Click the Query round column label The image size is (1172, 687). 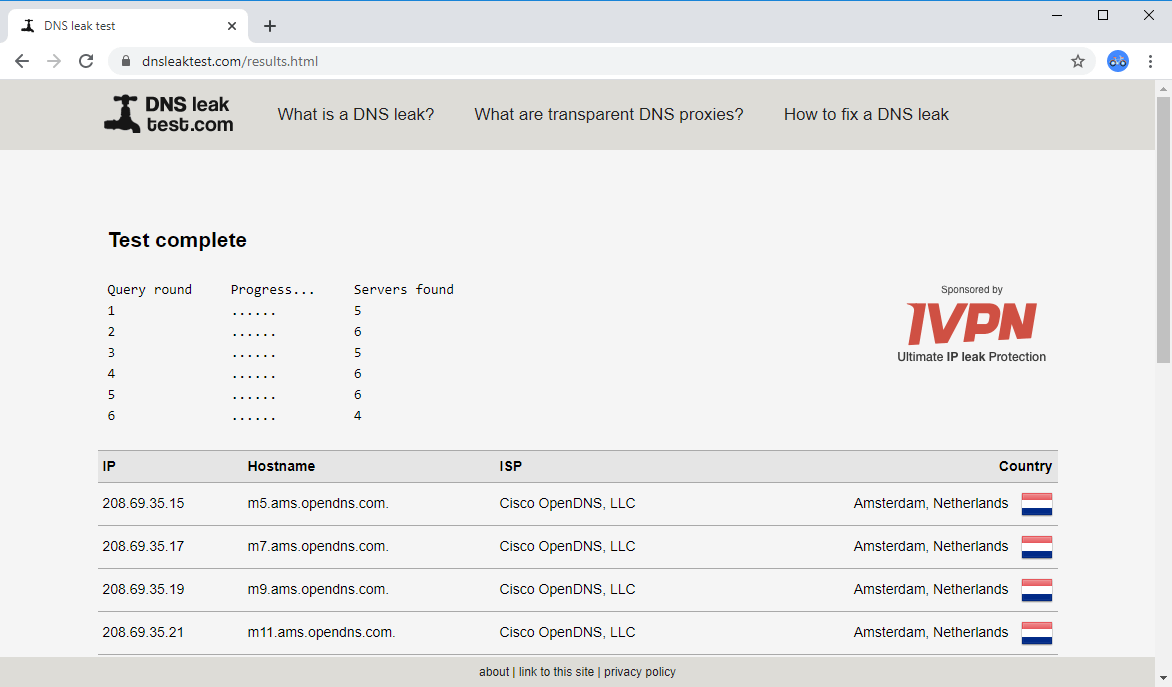coord(149,289)
